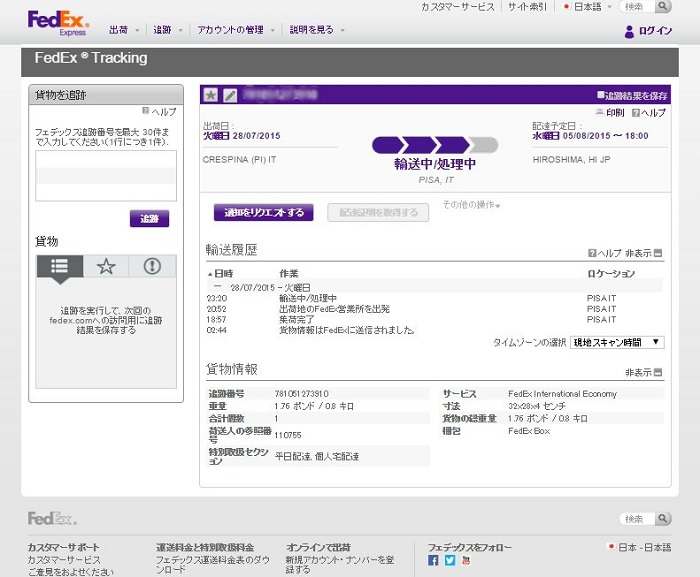Select the star watchlist tab under 貨物
The width and height of the screenshot is (700, 577).
coord(106,266)
